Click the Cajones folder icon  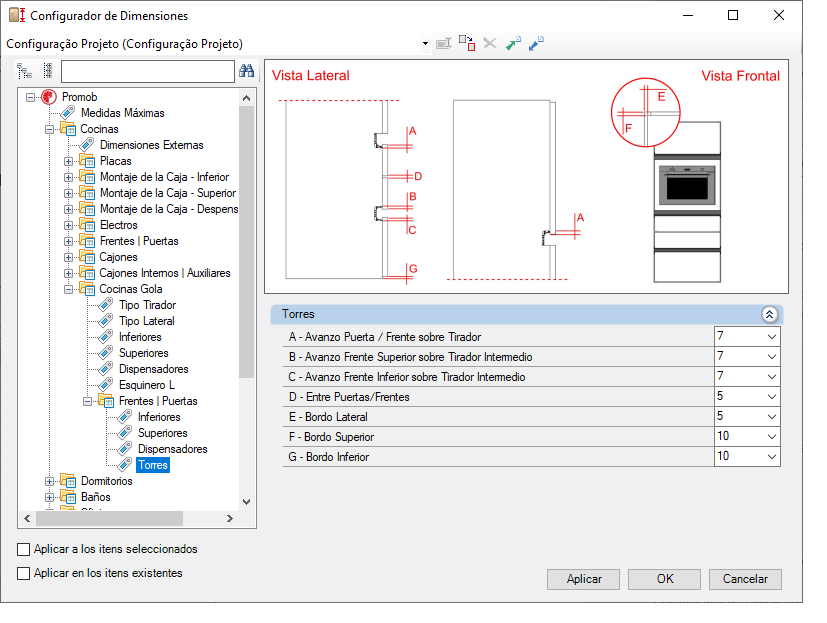tap(87, 257)
